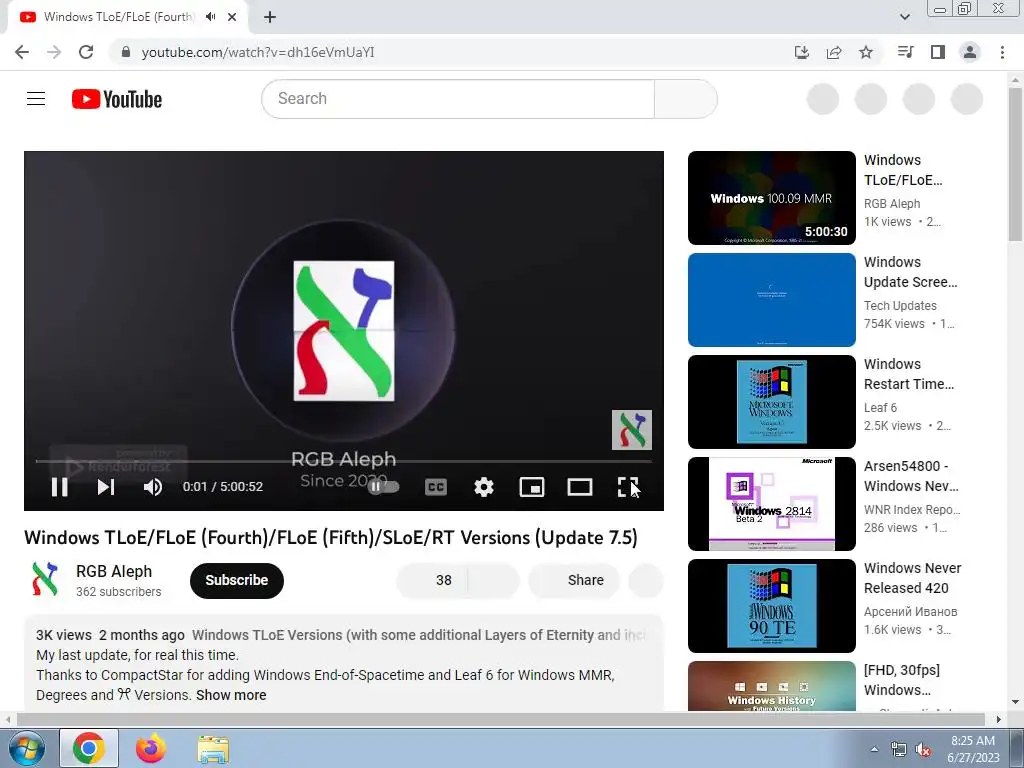Open Windows 100.09 MMR video thumbnail
This screenshot has height=768, width=1024.
click(771, 198)
